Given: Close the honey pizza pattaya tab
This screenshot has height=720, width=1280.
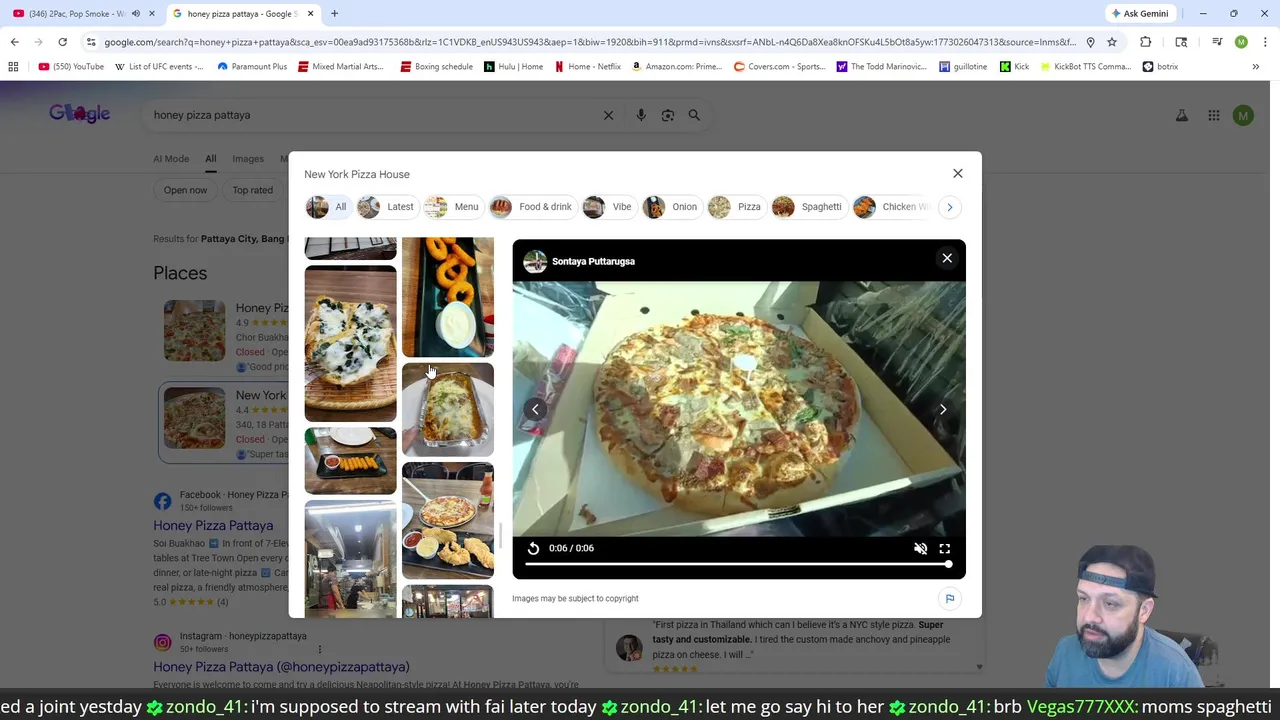Looking at the screenshot, I should 310,14.
